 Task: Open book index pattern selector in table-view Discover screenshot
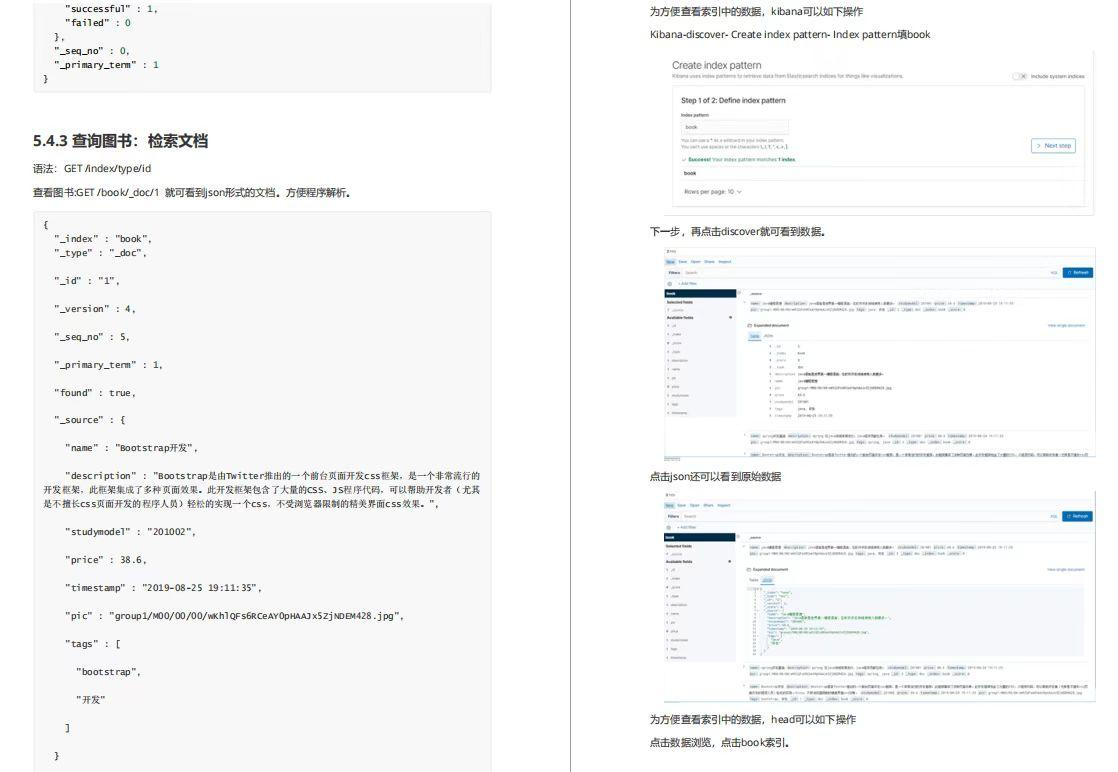700,293
